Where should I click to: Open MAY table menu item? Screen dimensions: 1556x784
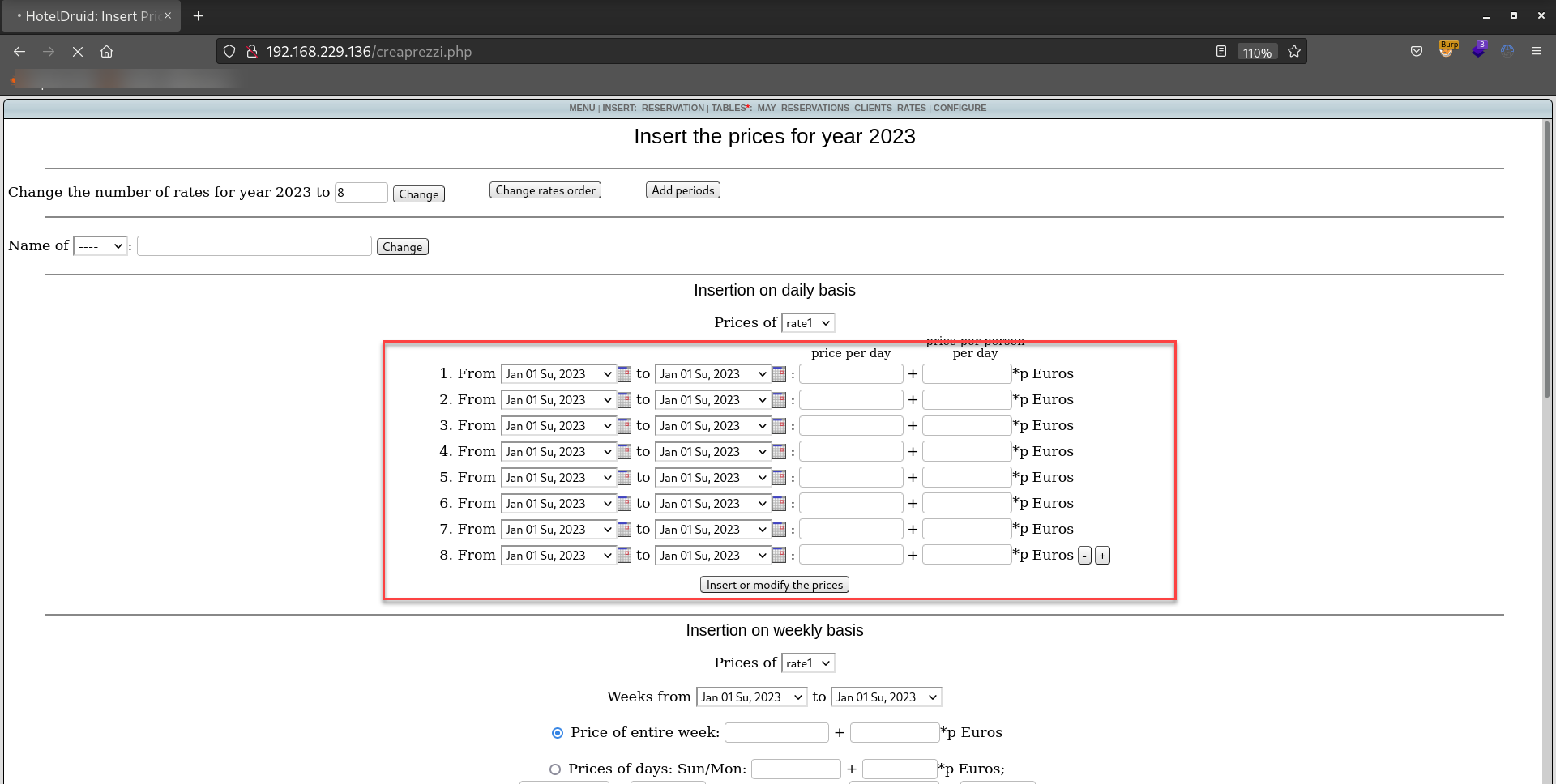[x=767, y=108]
